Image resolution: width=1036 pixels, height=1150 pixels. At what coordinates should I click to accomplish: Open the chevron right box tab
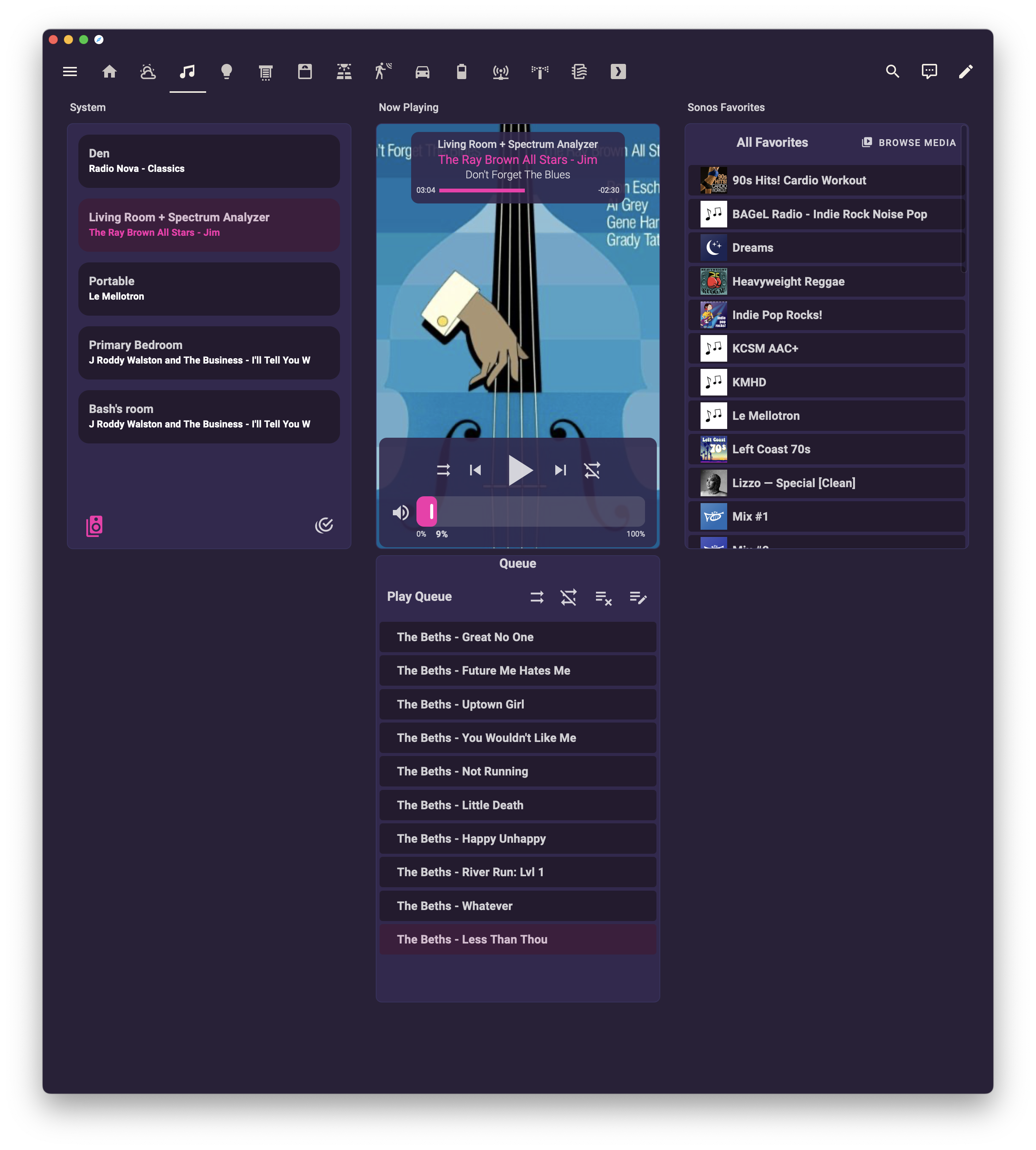tap(618, 72)
